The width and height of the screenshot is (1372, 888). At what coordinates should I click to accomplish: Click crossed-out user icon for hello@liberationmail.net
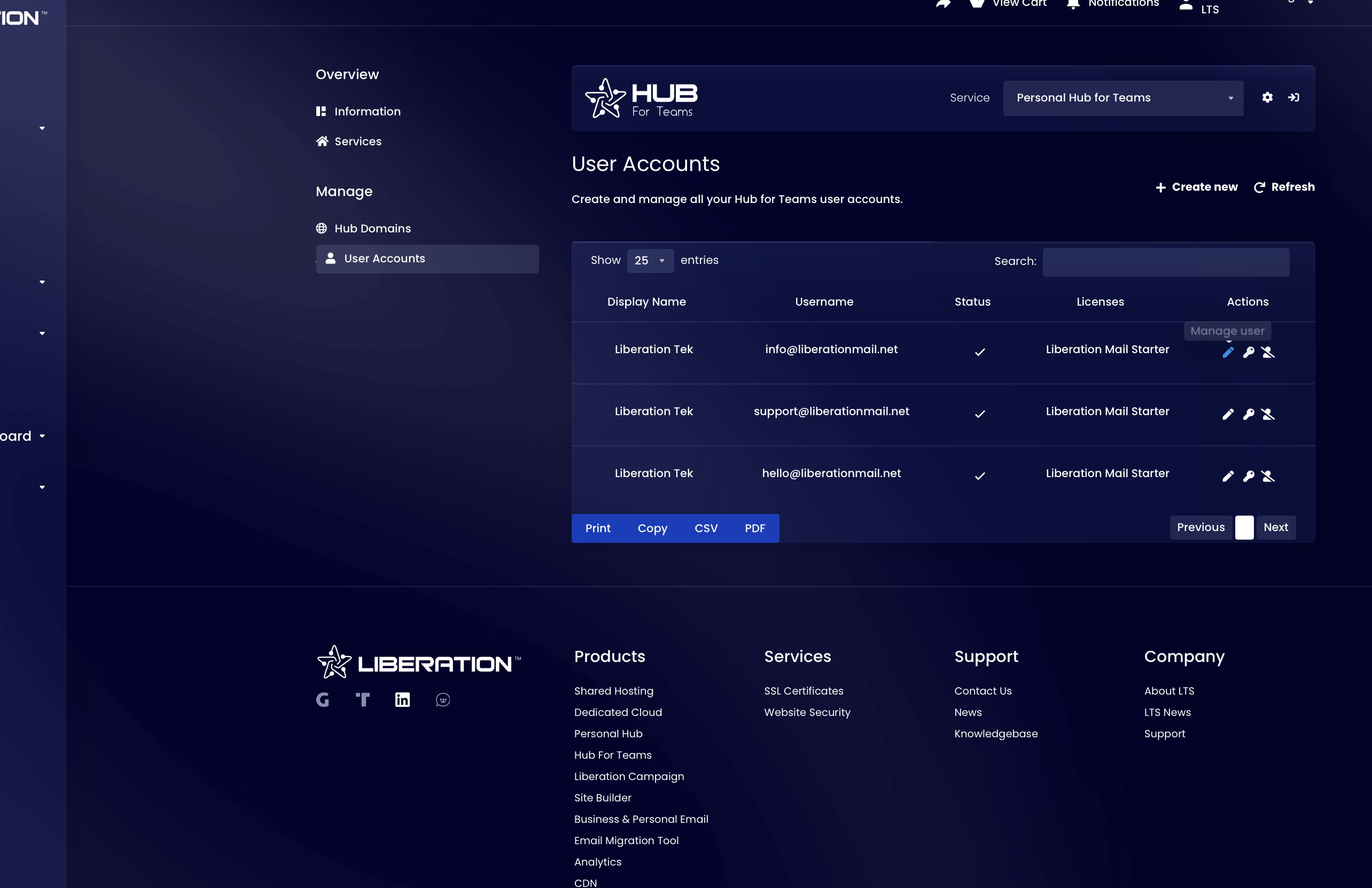(x=1268, y=476)
